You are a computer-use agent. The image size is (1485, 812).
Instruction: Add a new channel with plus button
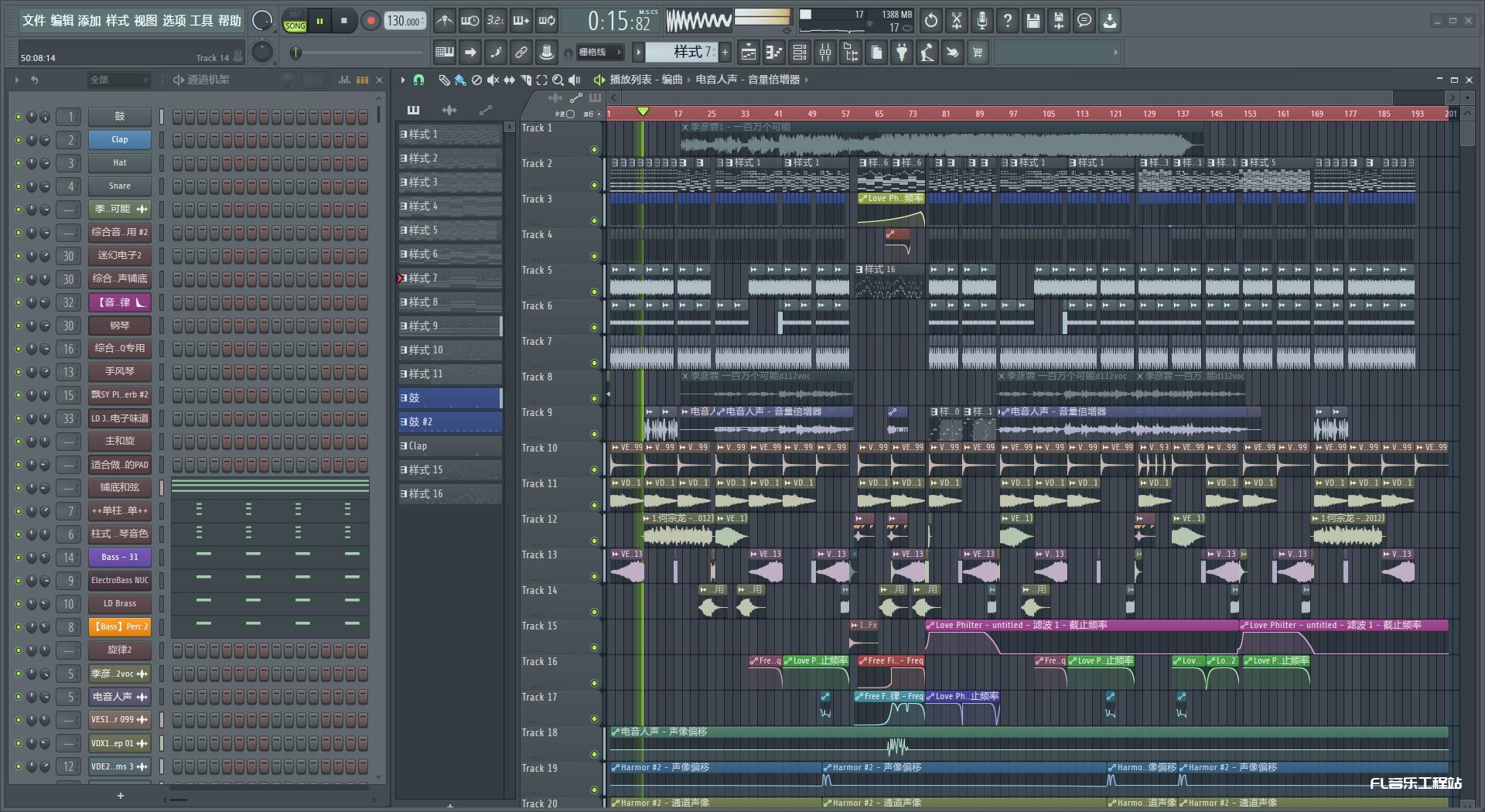pyautogui.click(x=120, y=796)
